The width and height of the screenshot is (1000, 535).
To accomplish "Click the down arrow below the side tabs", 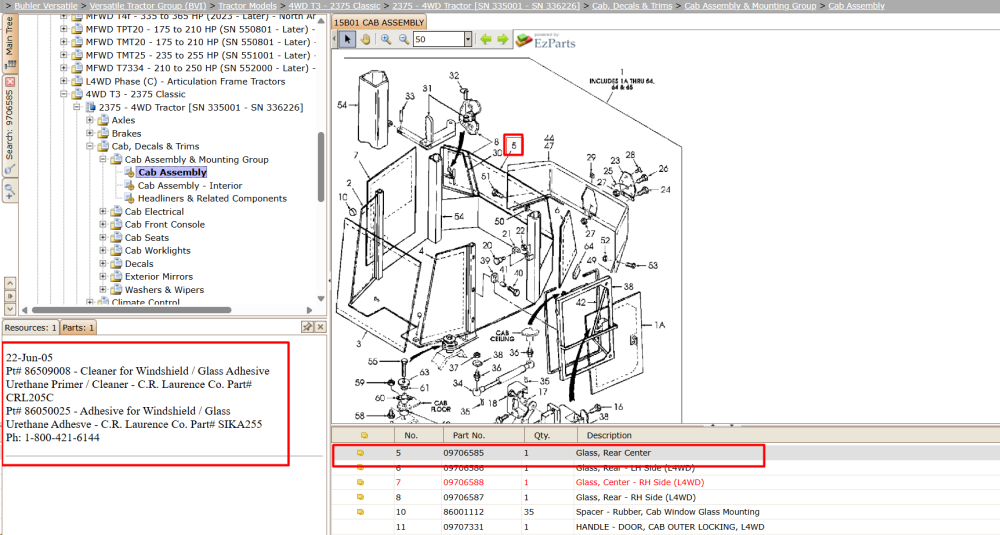I will point(10,309).
